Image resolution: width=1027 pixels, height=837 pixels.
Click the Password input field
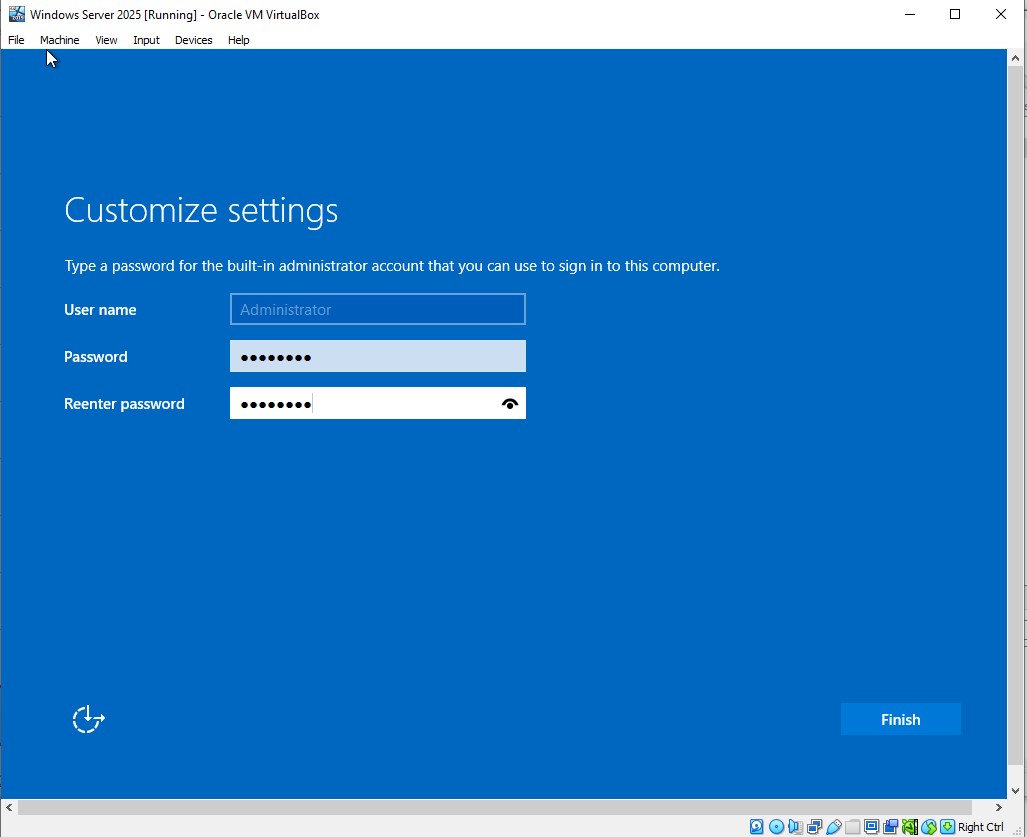pyautogui.click(x=377, y=357)
